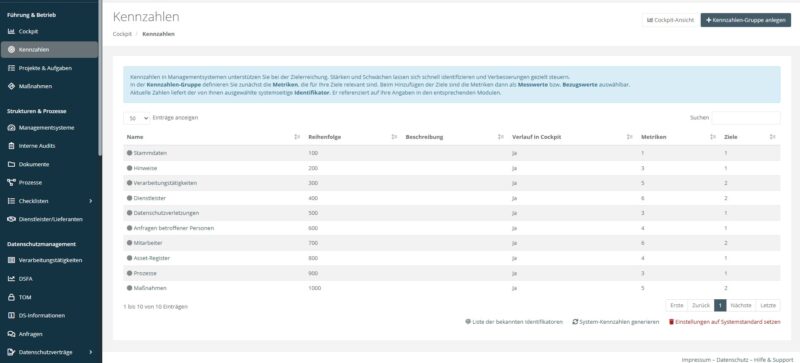
Task: Click the Suchen search field
Action: [745, 118]
